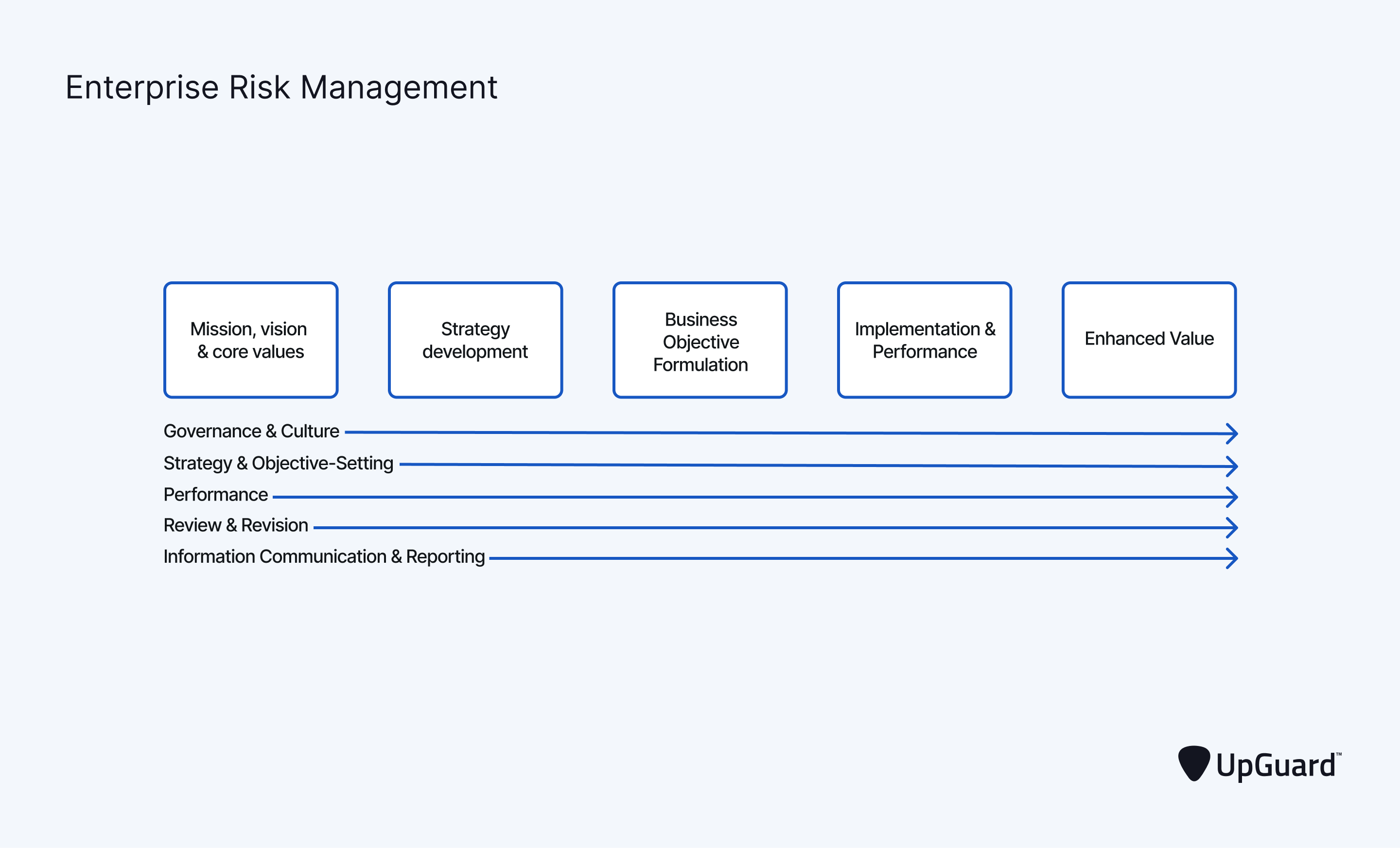
Task: Click the 'Governance & Culture' label
Action: coord(251,431)
